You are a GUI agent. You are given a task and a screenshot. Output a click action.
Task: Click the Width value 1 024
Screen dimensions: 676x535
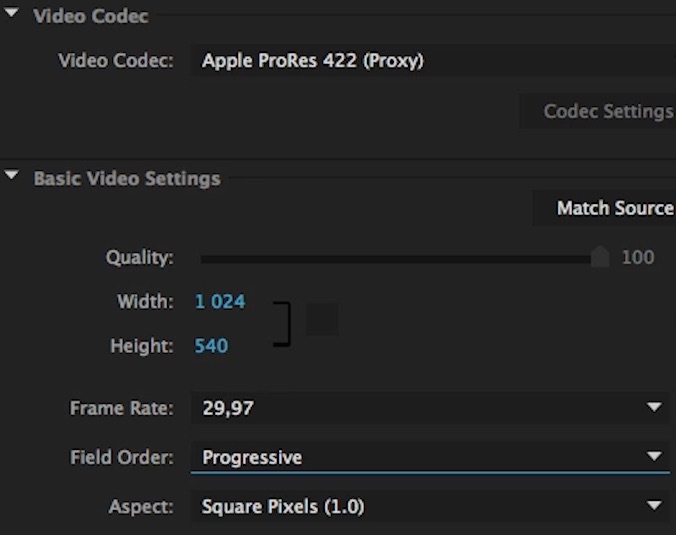tap(220, 301)
